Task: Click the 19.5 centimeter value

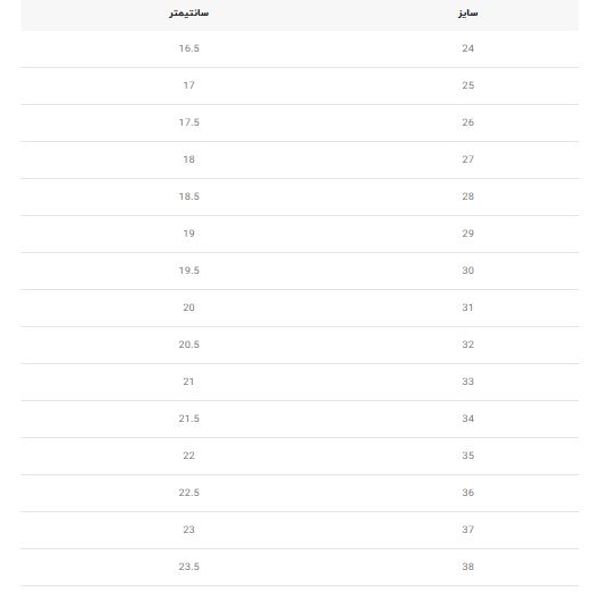Action: (189, 271)
